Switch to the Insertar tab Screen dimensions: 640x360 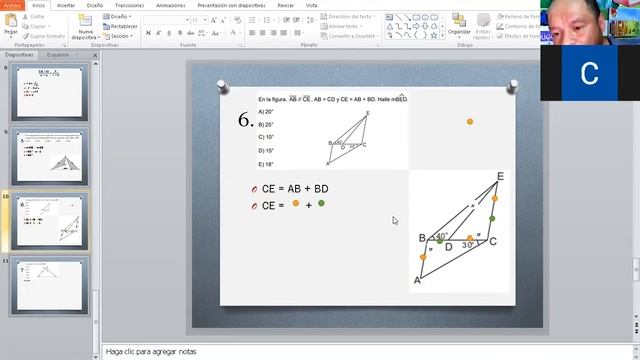pyautogui.click(x=66, y=5)
